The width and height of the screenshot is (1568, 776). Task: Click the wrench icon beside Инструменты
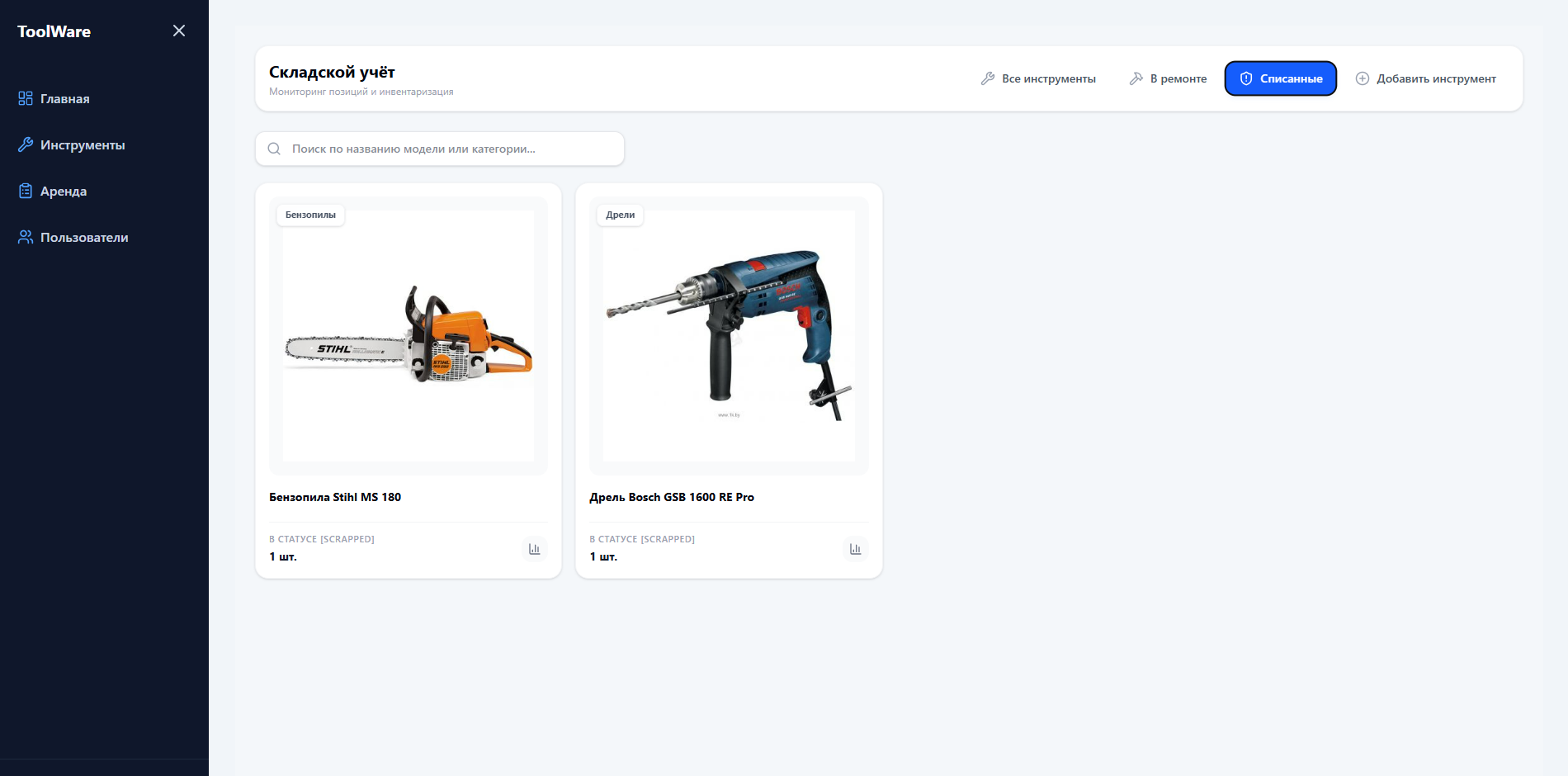tap(26, 144)
